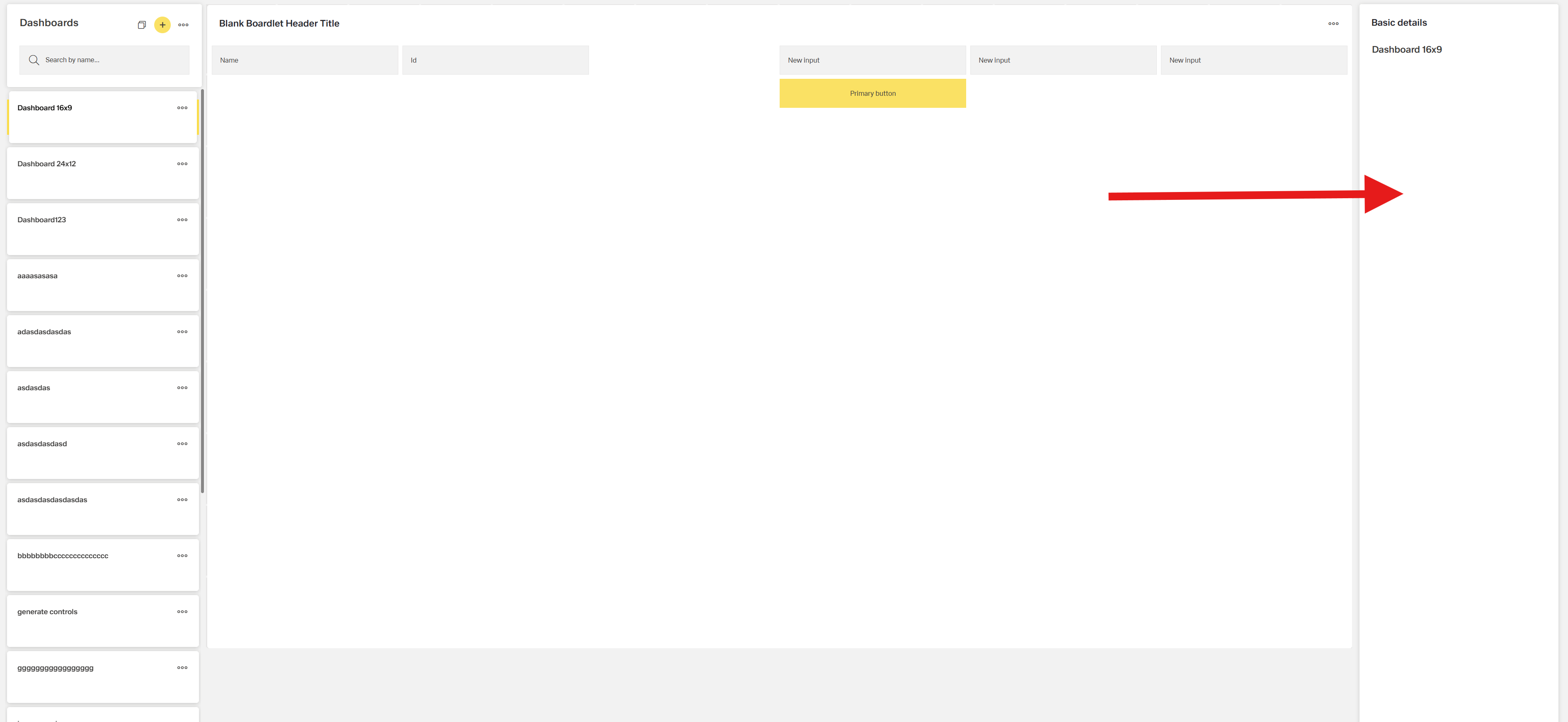Open the bbbbbbbbcccccccccccccc item options menu
Screen dimensions: 1568x722
click(x=182, y=556)
